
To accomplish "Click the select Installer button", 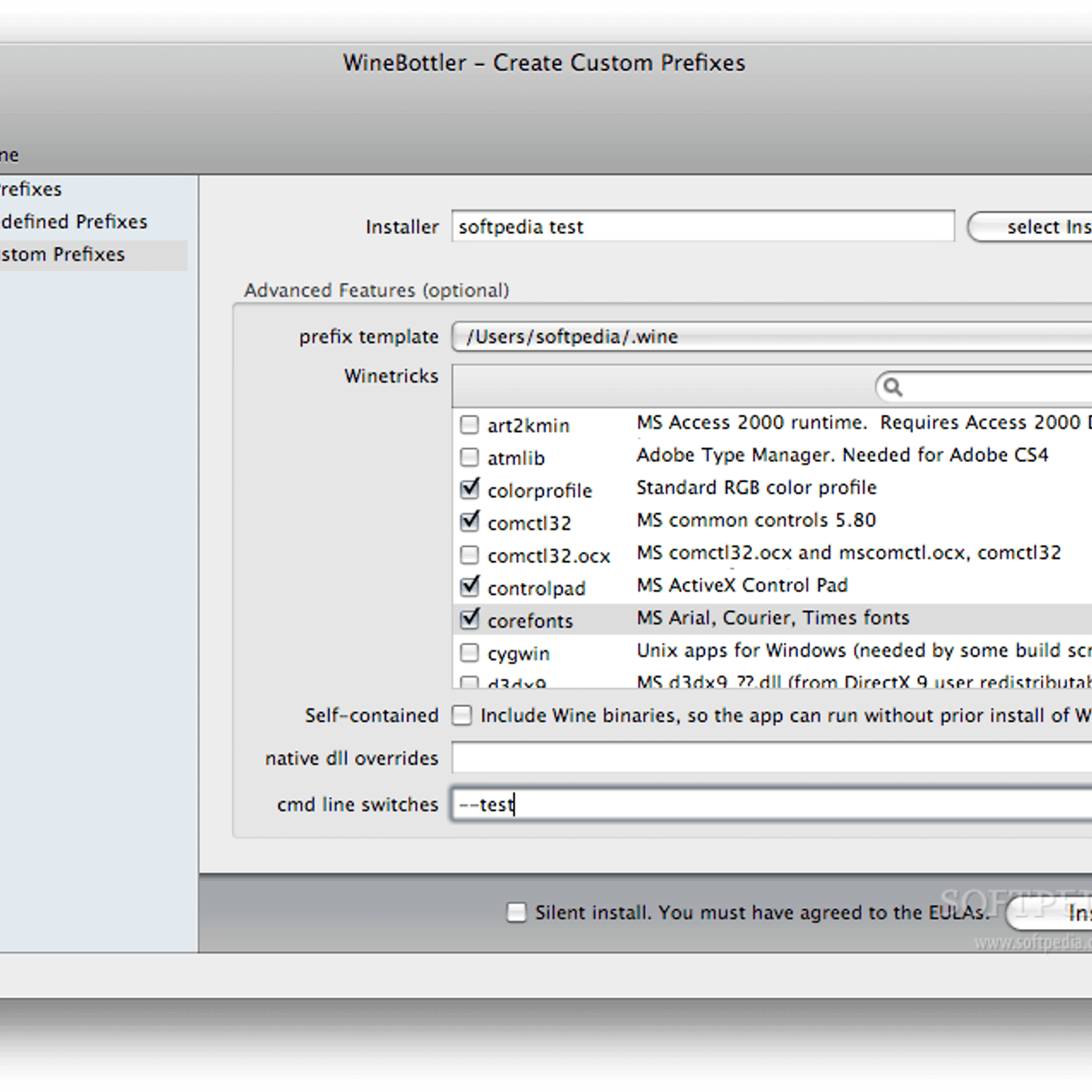I will click(x=1030, y=227).
